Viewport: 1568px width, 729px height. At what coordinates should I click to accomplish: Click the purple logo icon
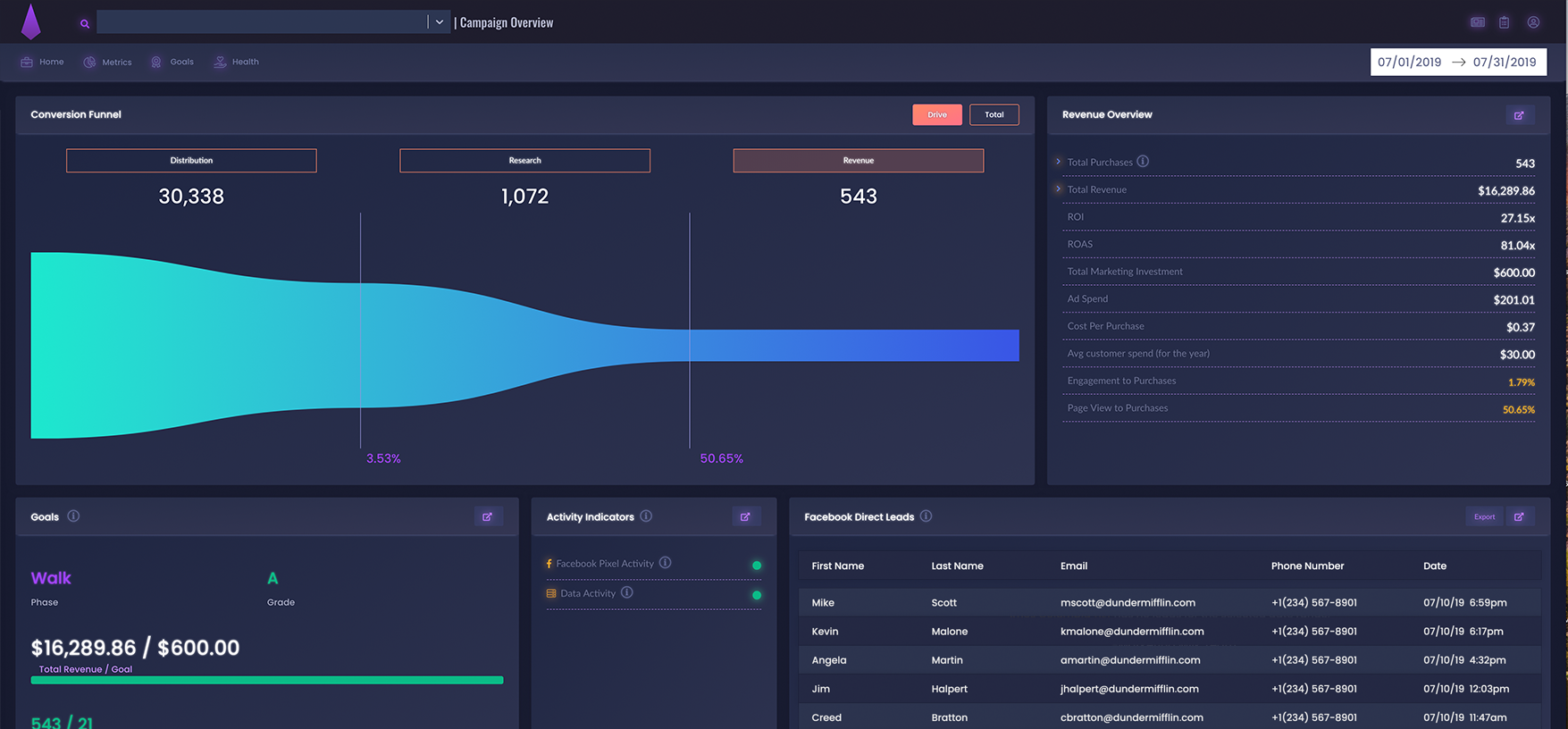pos(31,21)
